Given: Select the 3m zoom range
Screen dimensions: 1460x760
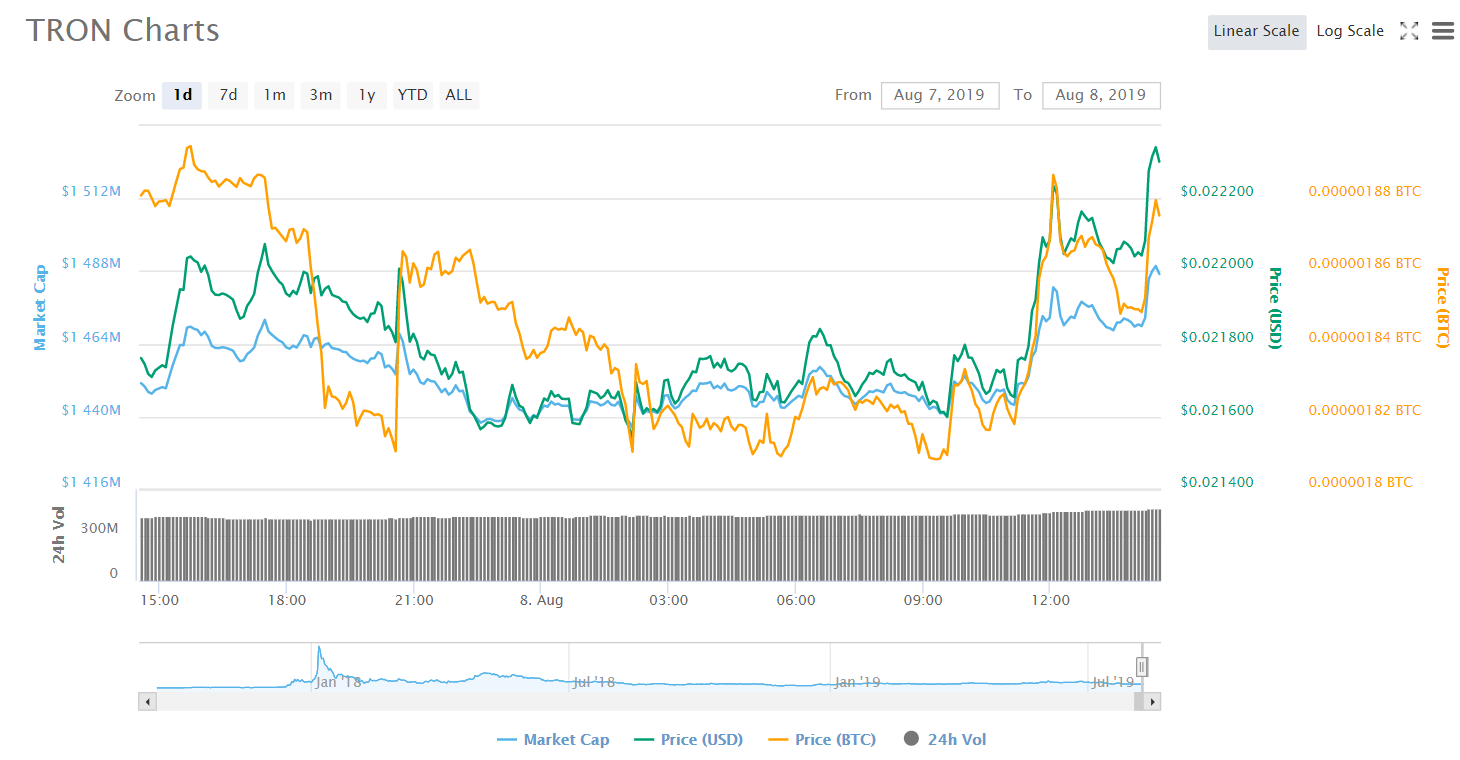Looking at the screenshot, I should click(321, 95).
